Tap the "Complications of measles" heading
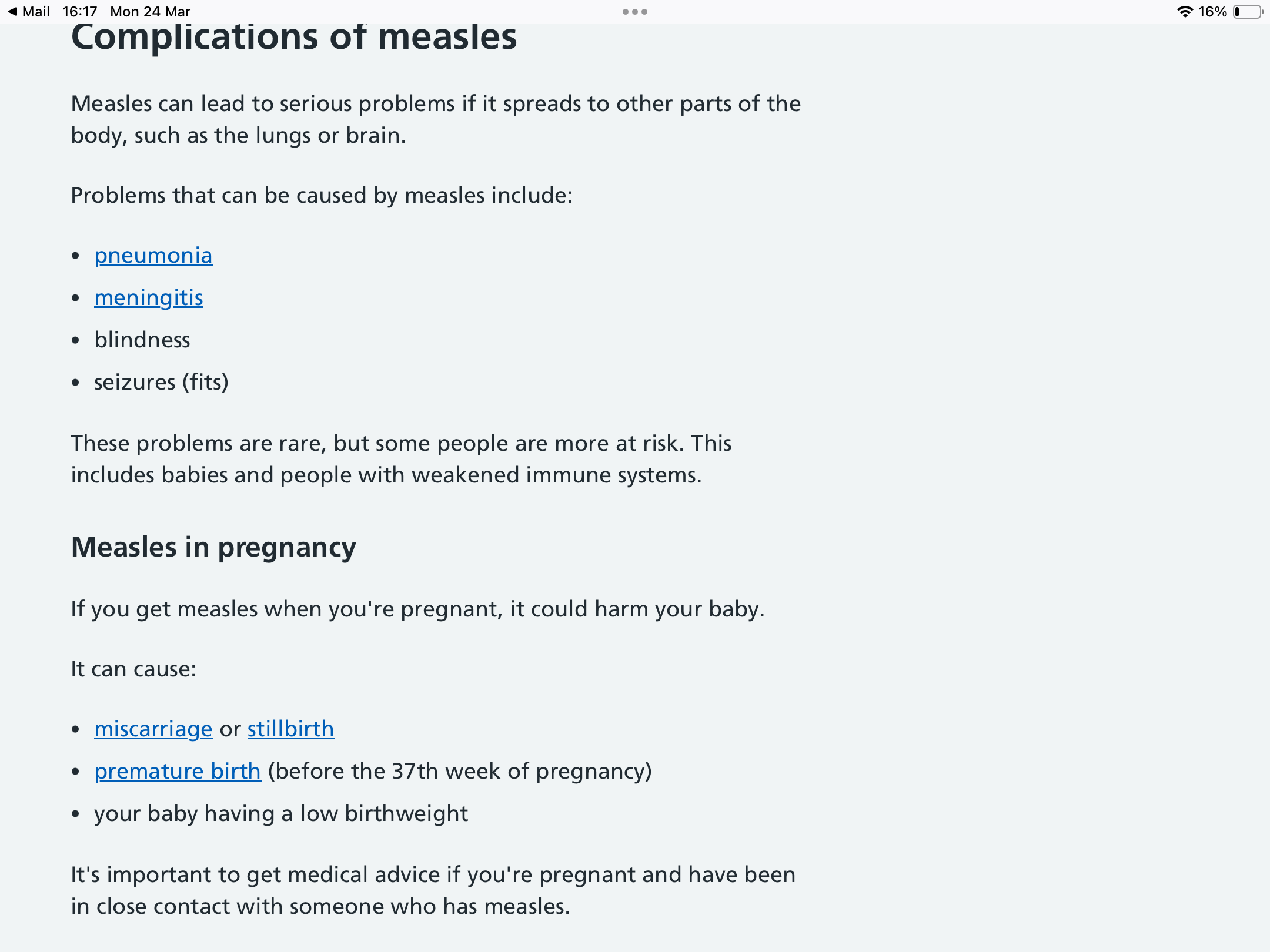The width and height of the screenshot is (1270, 952). click(x=294, y=38)
